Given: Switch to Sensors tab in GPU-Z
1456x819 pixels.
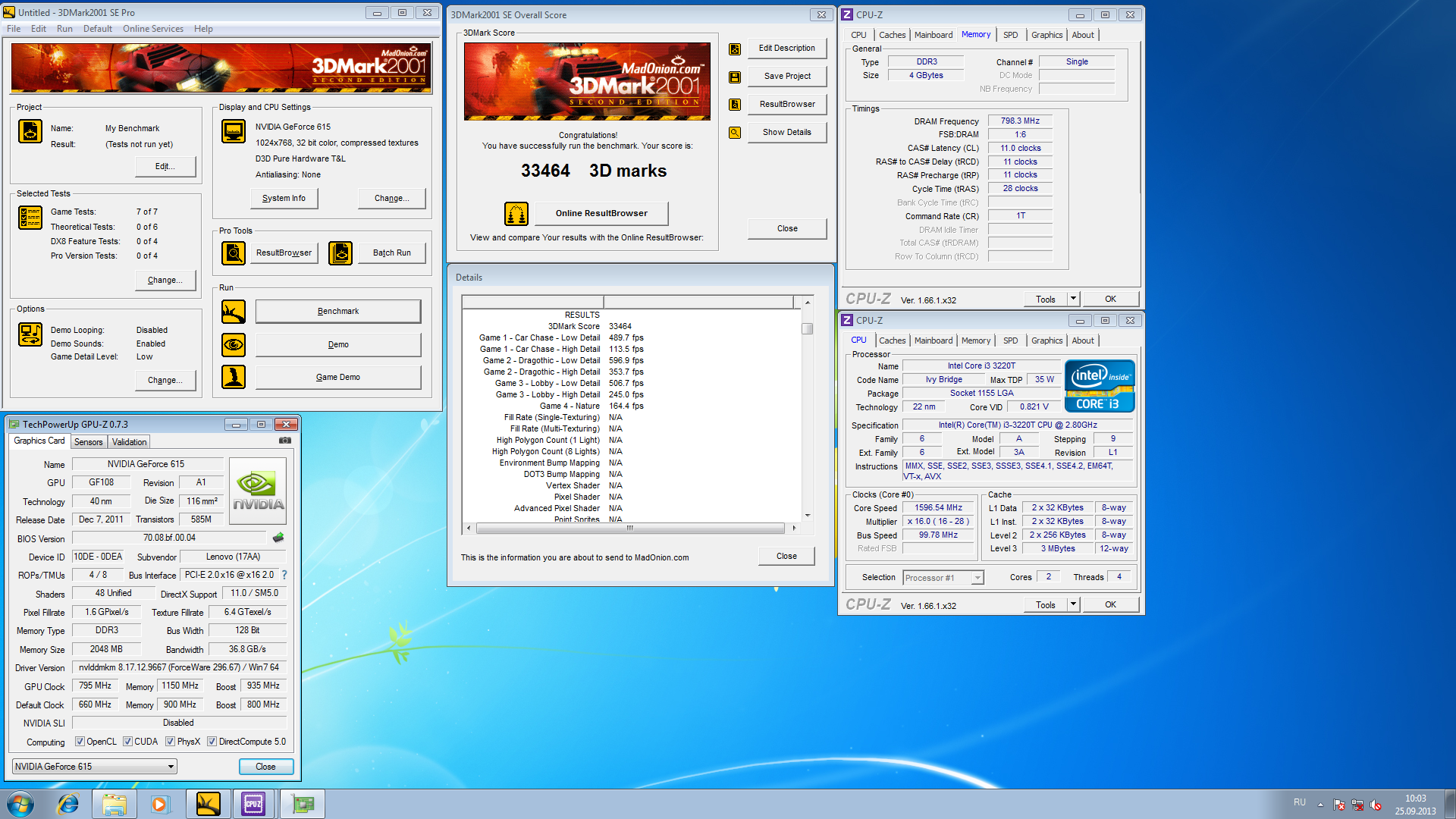Looking at the screenshot, I should click(88, 442).
